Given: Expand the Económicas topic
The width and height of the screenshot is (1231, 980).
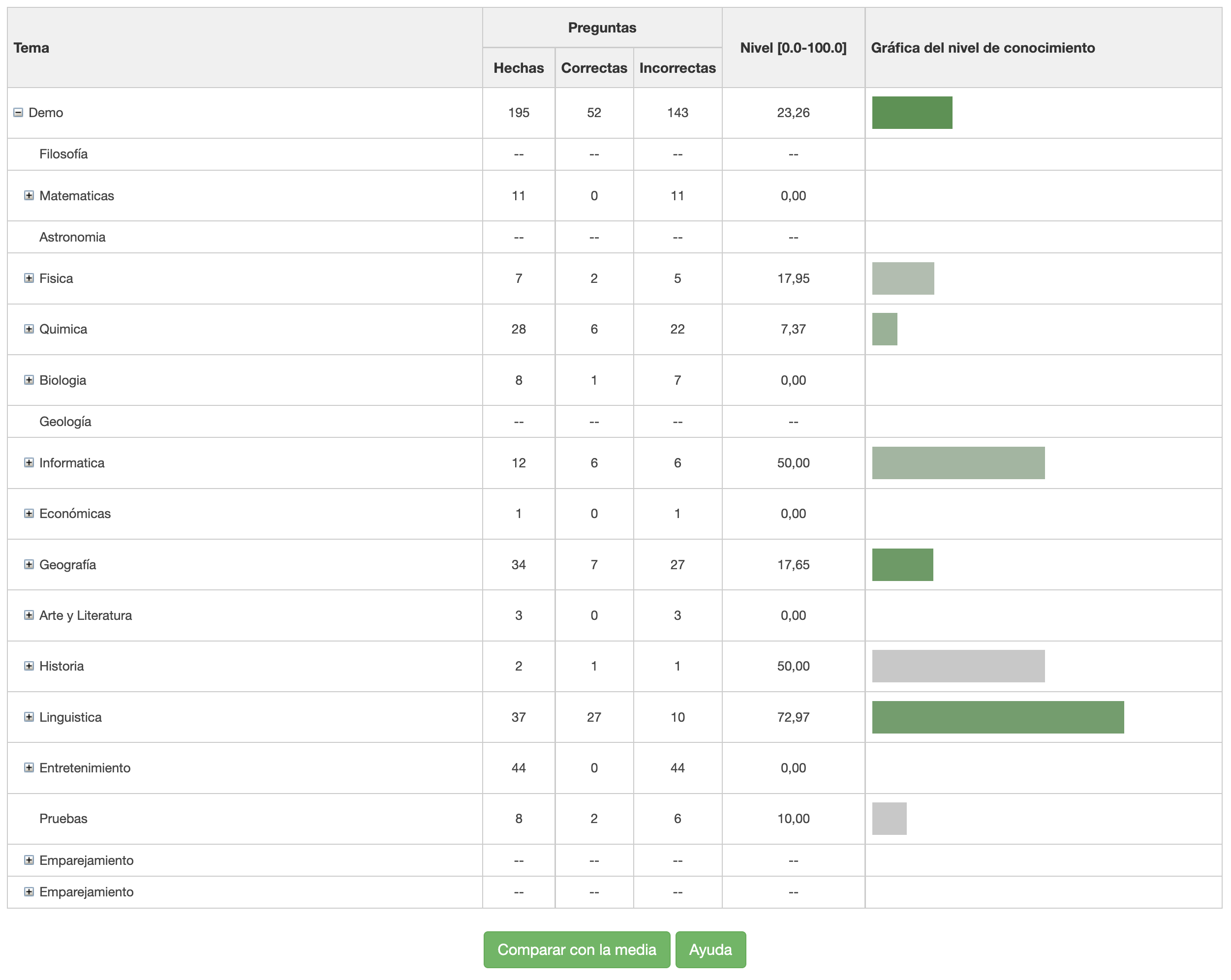Looking at the screenshot, I should click(x=29, y=514).
